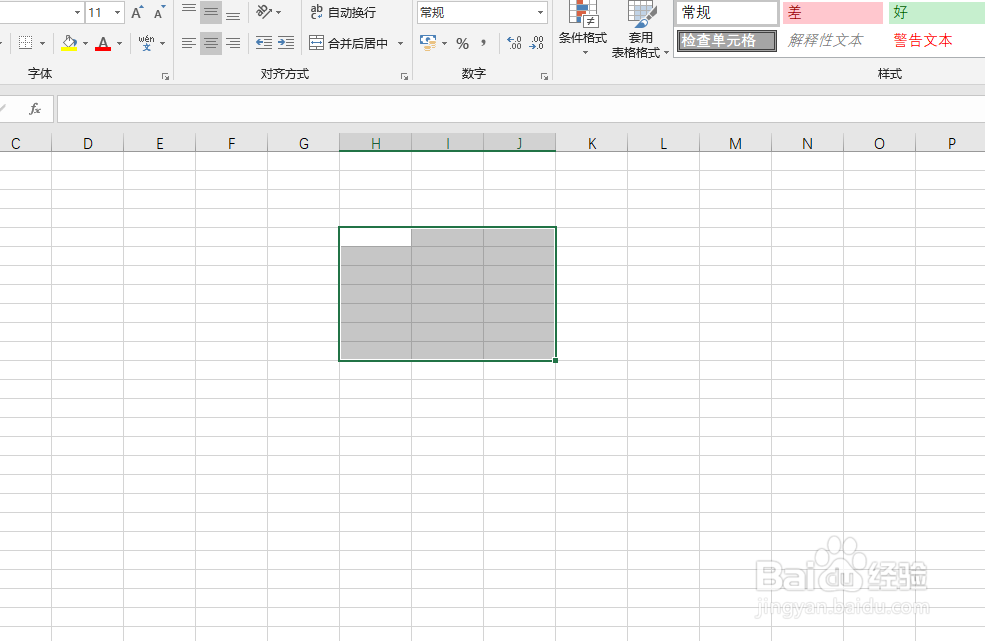Align text right in the cell
Image resolution: width=985 pixels, height=641 pixels.
click(x=233, y=43)
